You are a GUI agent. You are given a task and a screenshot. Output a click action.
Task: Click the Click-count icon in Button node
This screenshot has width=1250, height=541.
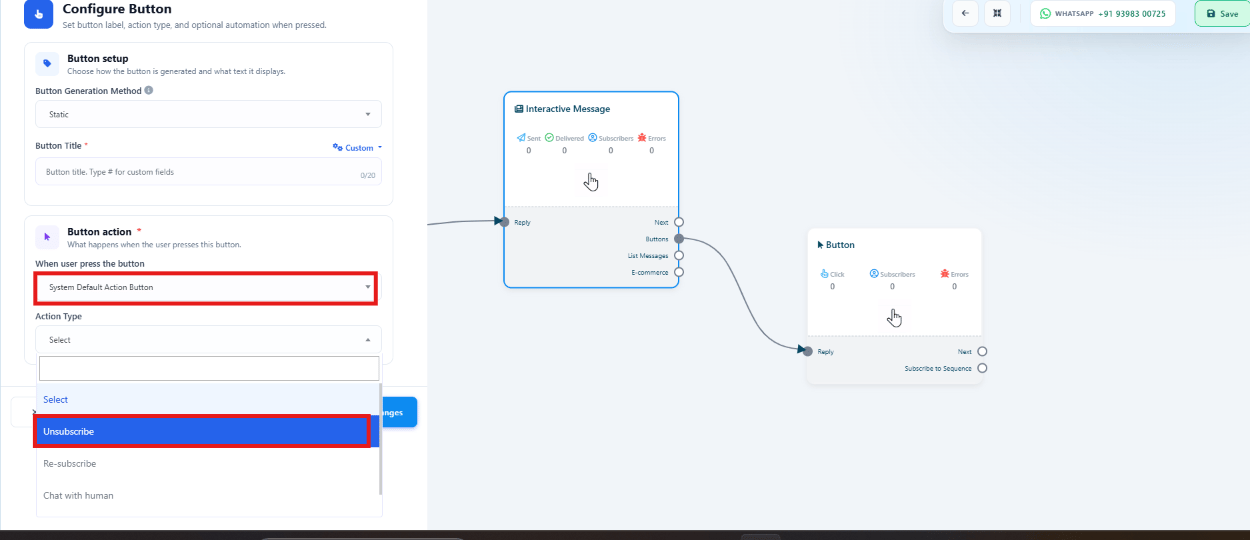825,273
